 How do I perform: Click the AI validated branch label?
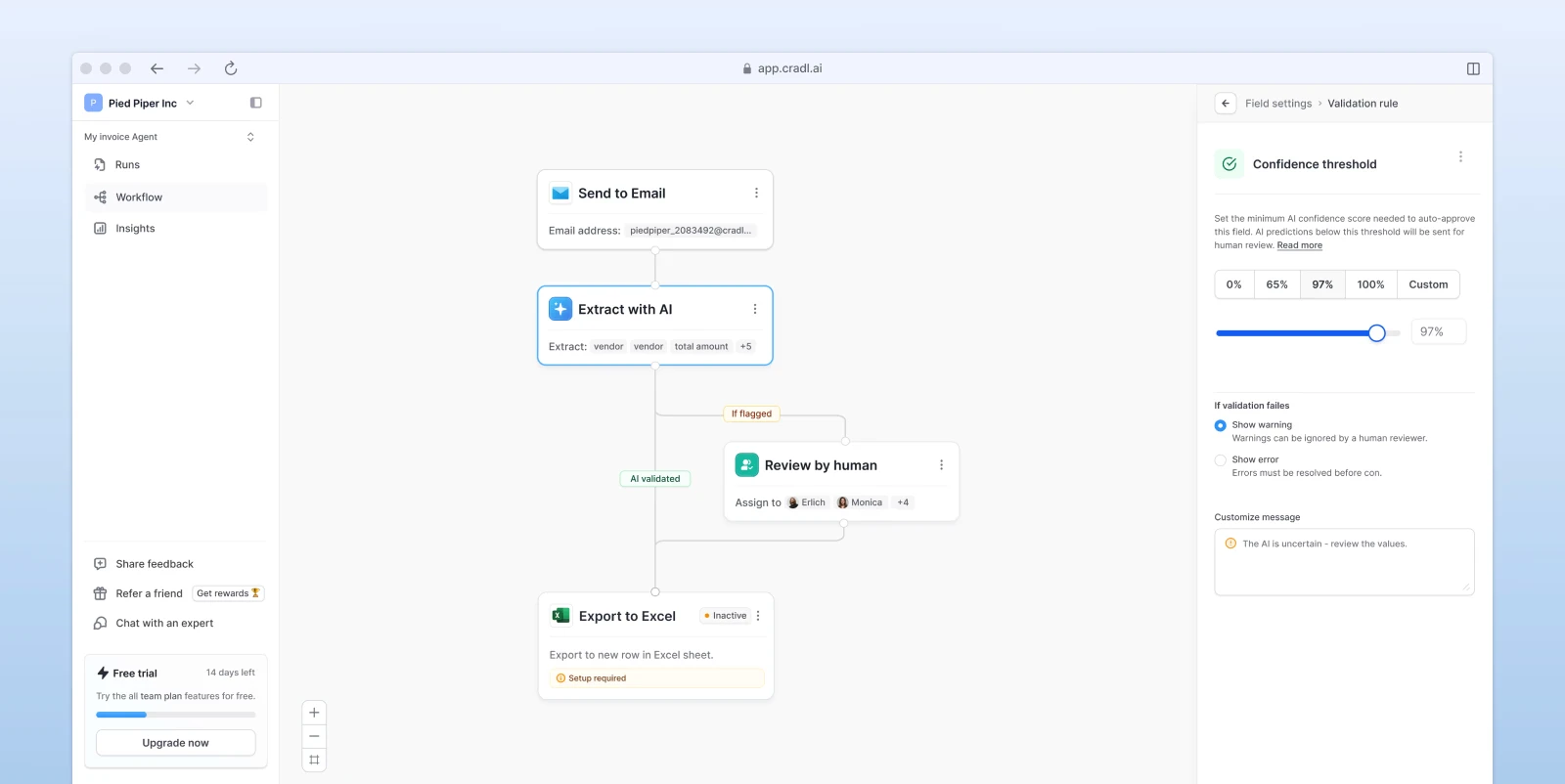point(655,479)
